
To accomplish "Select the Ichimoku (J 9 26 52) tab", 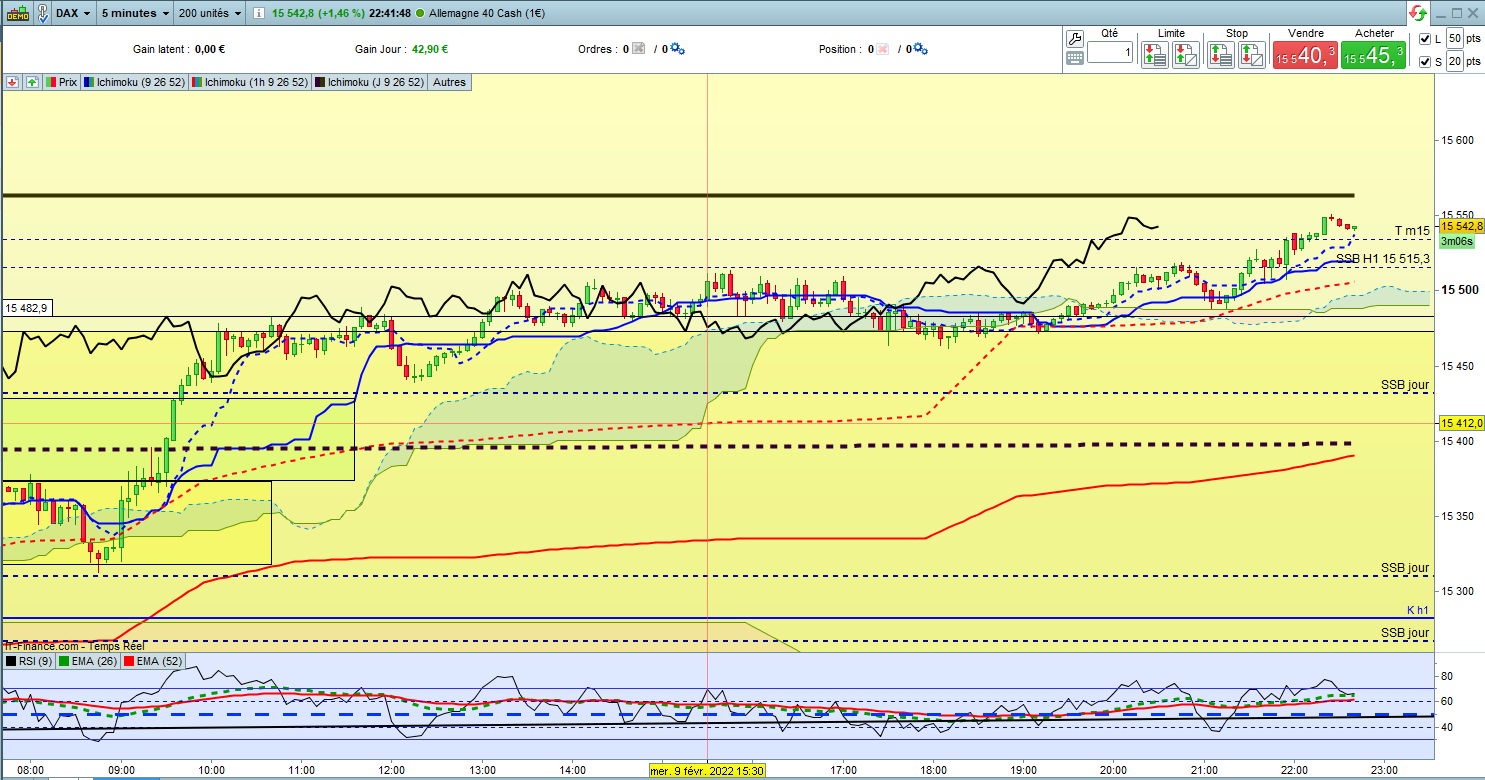I will tap(369, 82).
